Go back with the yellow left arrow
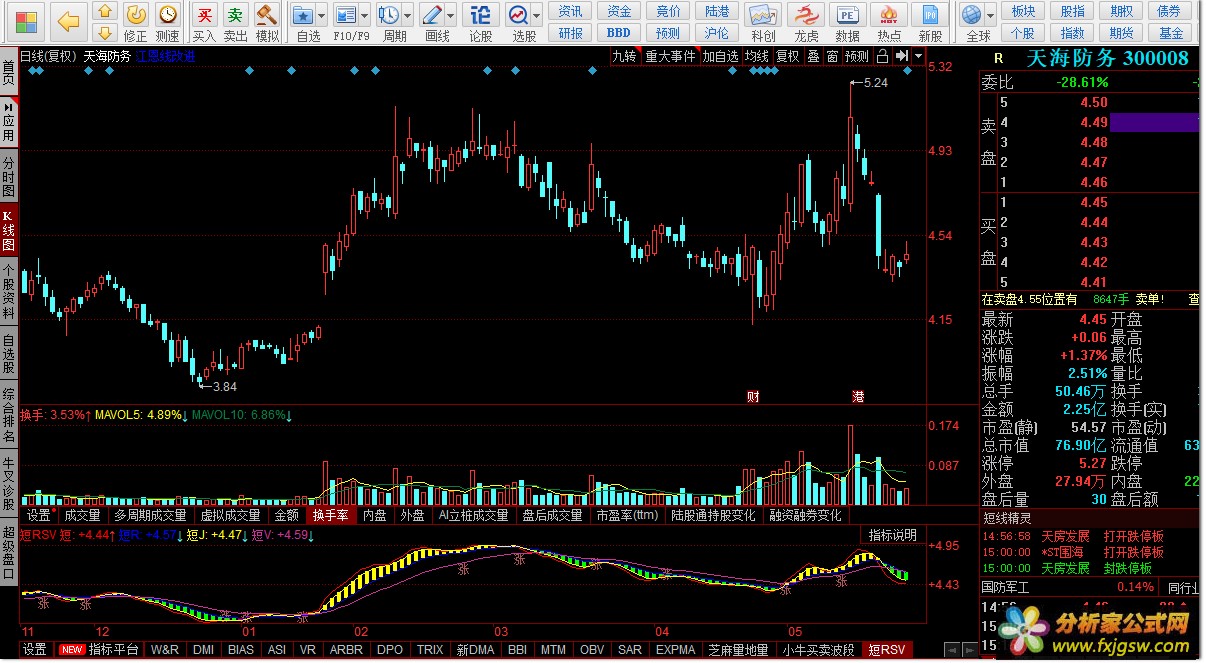 68,20
